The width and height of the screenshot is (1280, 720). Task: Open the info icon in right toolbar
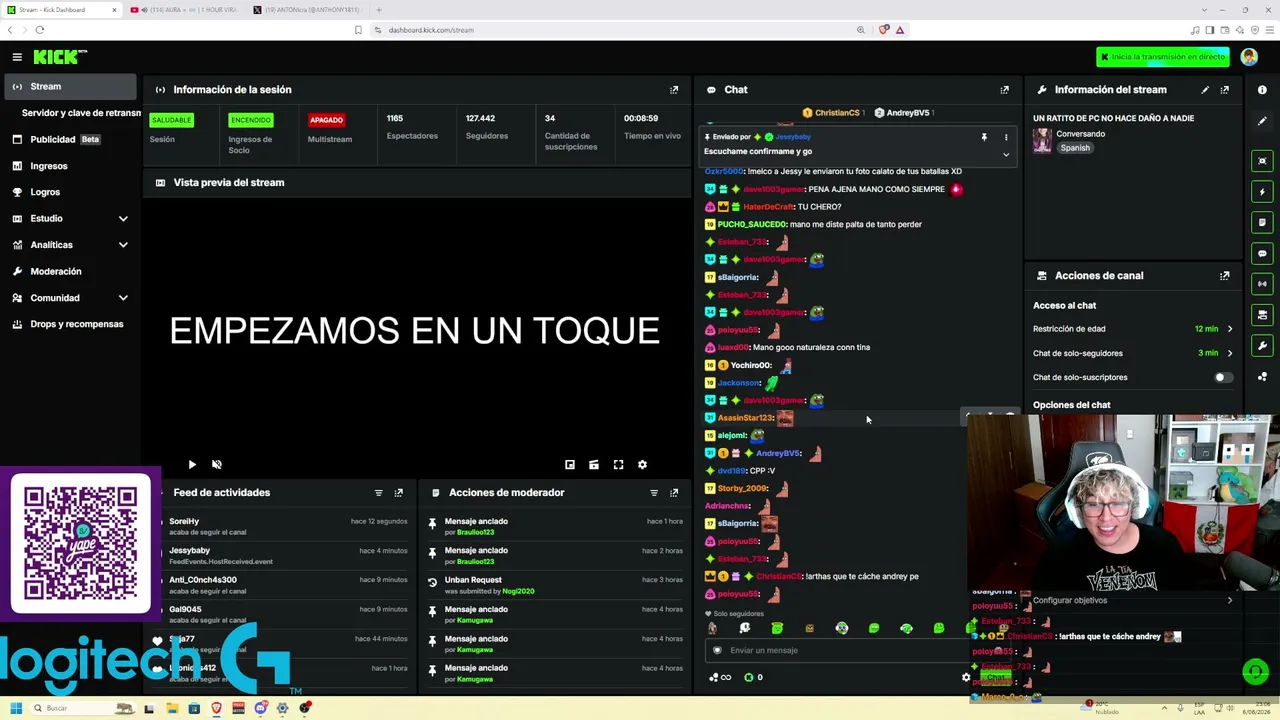tap(1262, 90)
